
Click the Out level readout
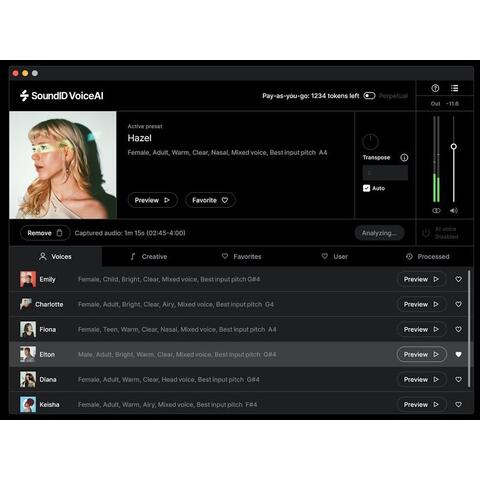click(x=445, y=104)
